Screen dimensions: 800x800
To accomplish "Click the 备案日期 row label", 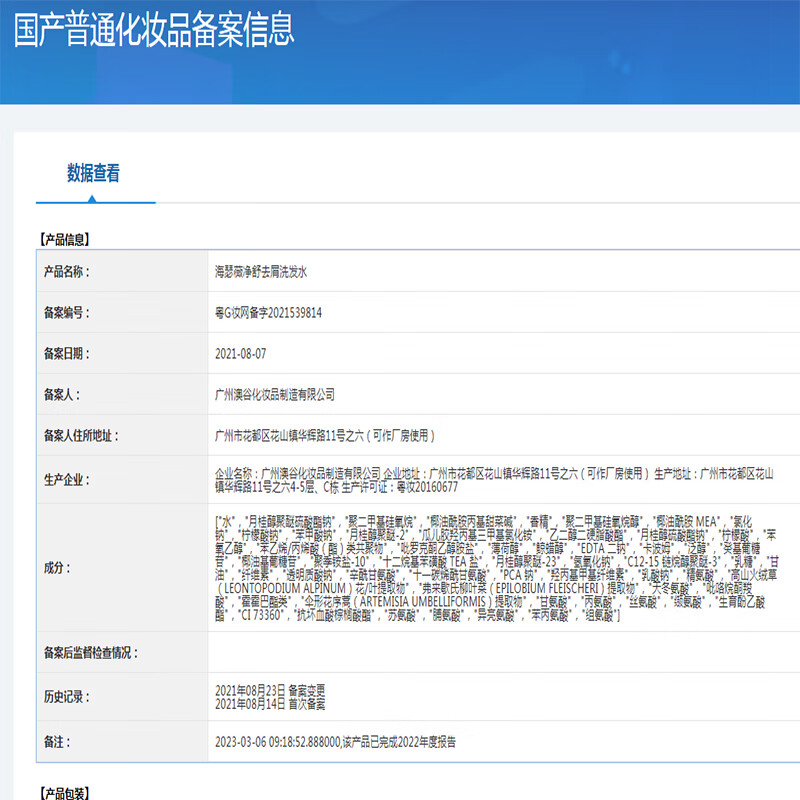I will point(66,354).
